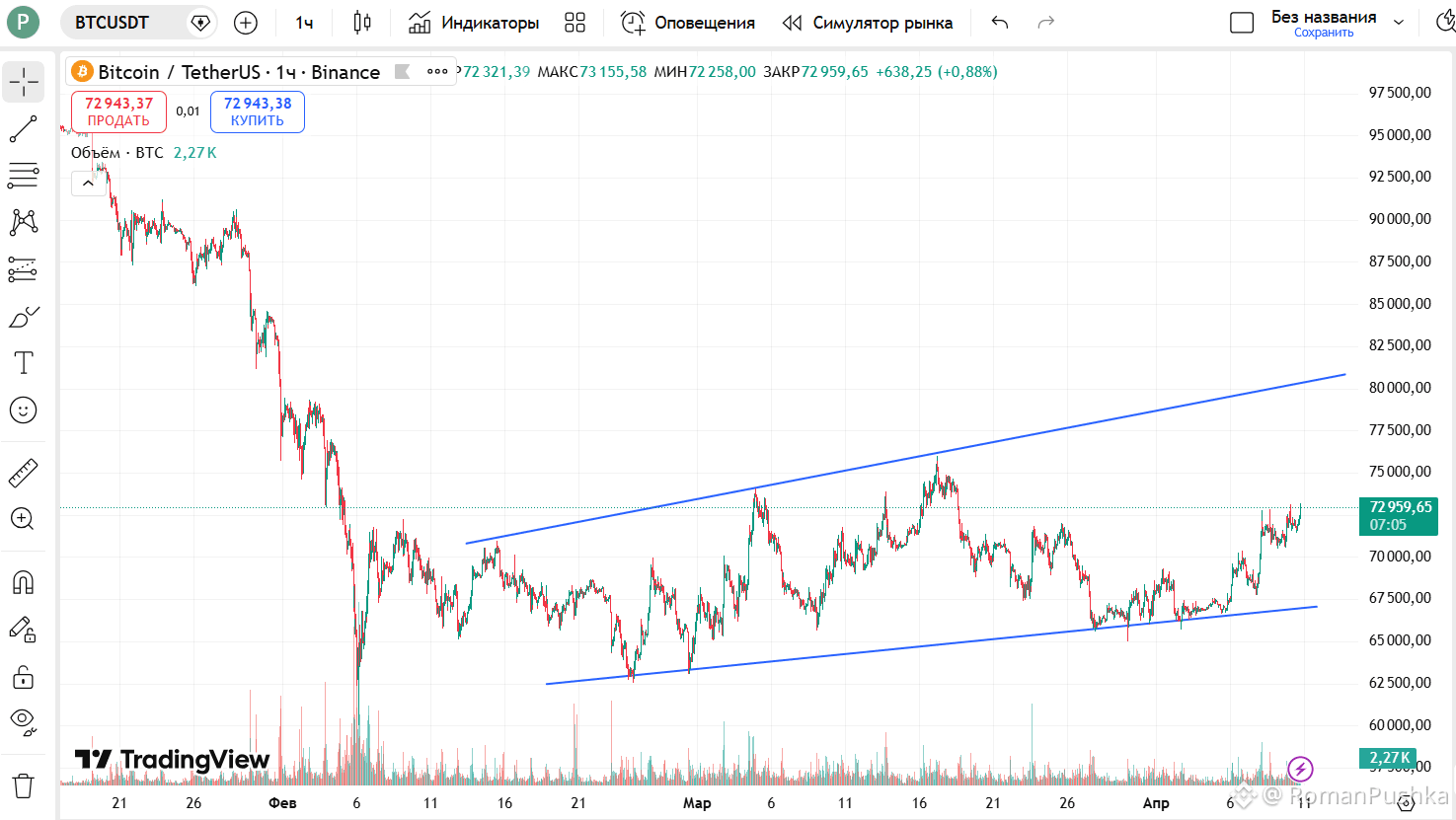
Task: Toggle stay-in-drawing-mode pencil lock
Action: tap(24, 629)
